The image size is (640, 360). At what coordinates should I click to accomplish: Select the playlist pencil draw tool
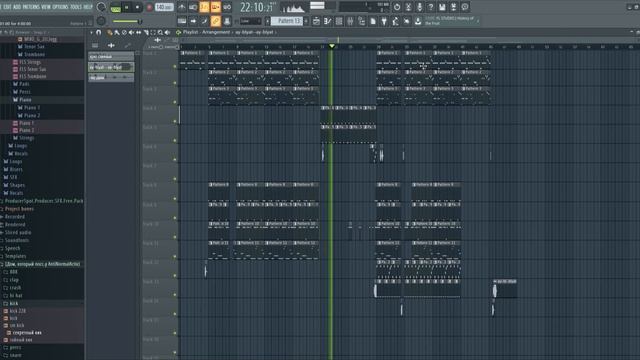pos(109,32)
